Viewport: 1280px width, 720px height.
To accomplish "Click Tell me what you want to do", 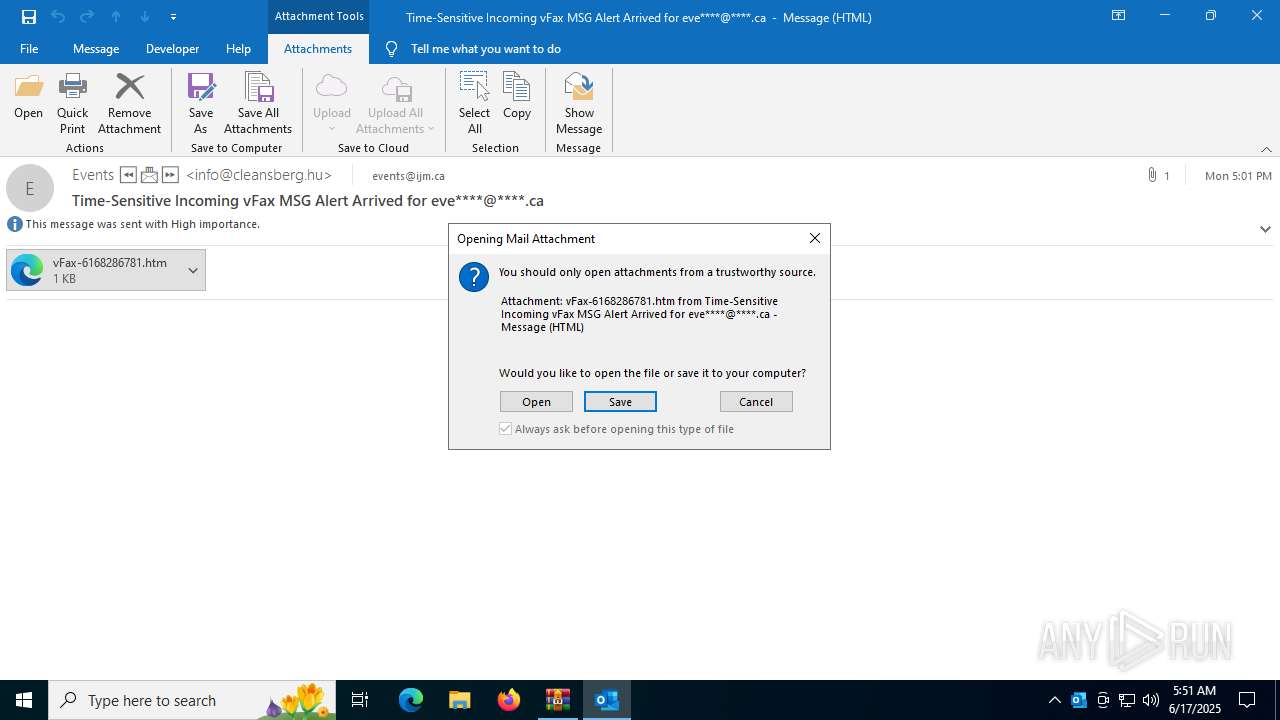I will coord(485,48).
